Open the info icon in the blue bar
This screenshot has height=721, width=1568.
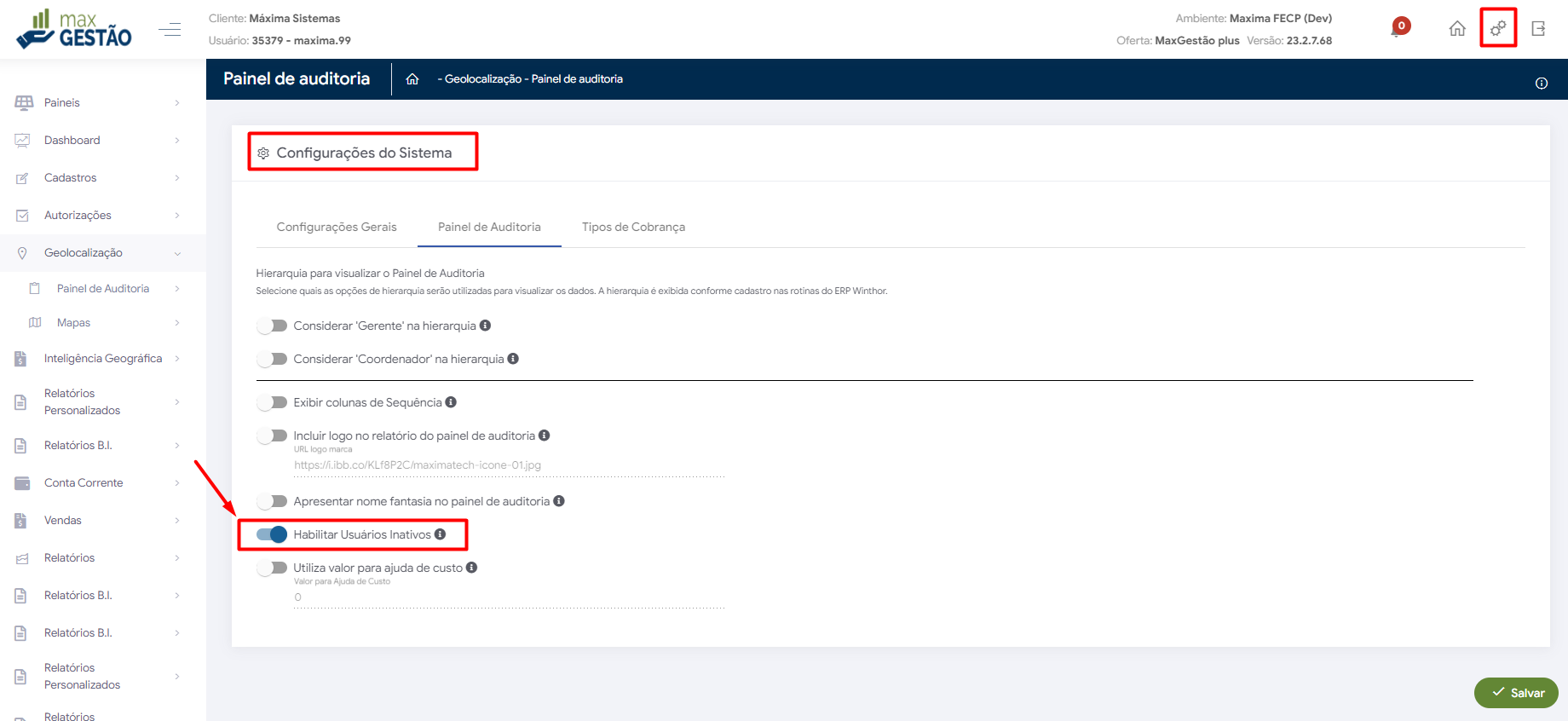[x=1542, y=83]
